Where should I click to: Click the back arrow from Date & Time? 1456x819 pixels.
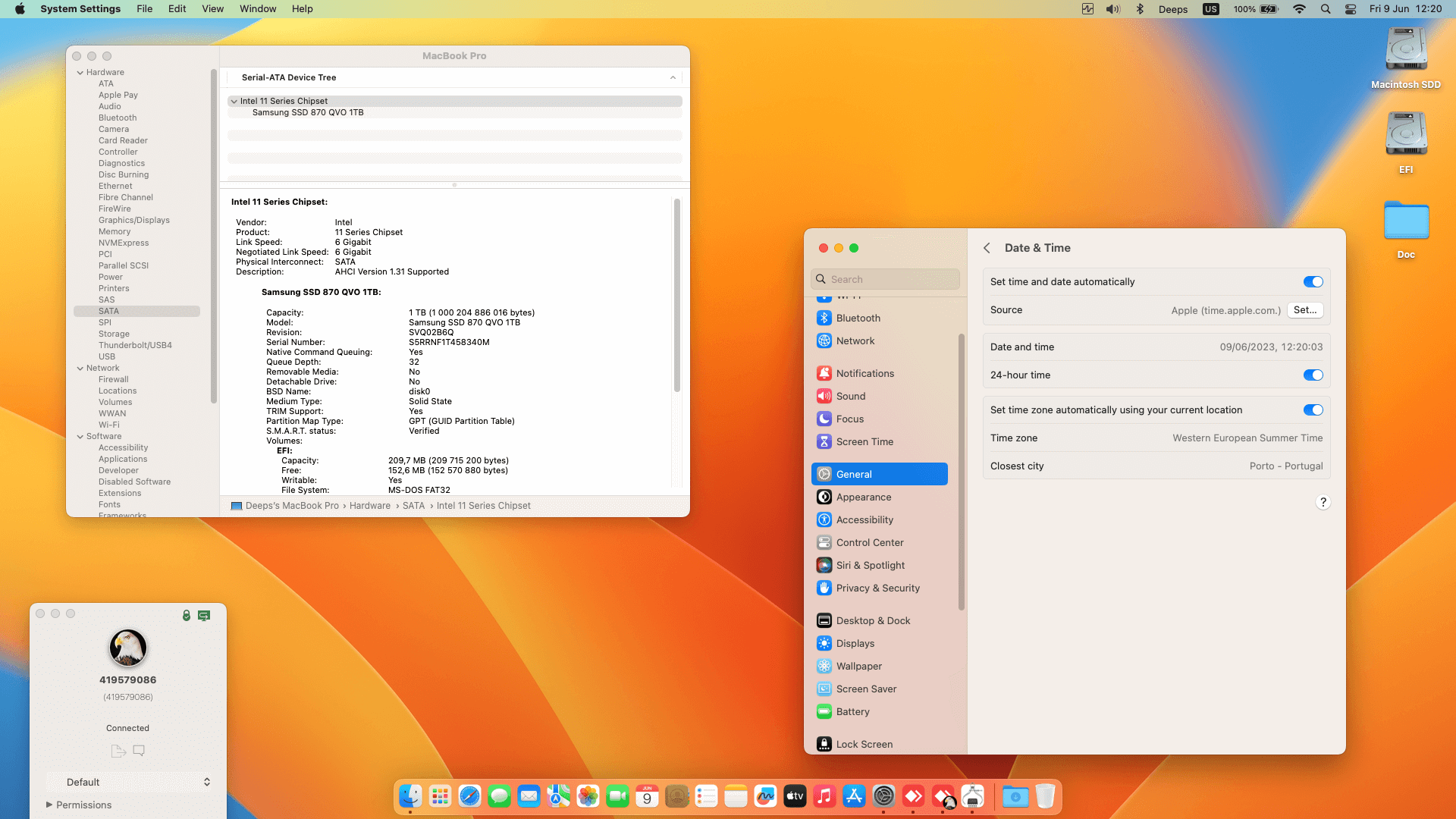pyautogui.click(x=987, y=248)
